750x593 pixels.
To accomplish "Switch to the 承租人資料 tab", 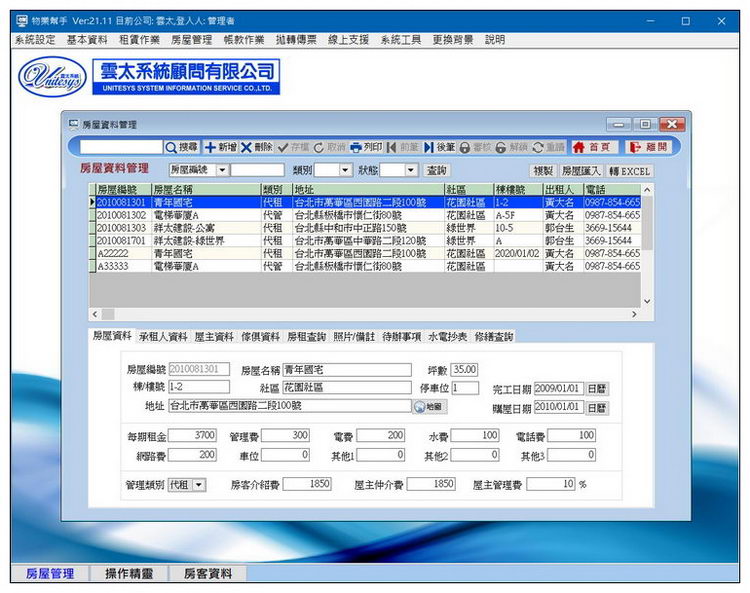I will pos(163,337).
